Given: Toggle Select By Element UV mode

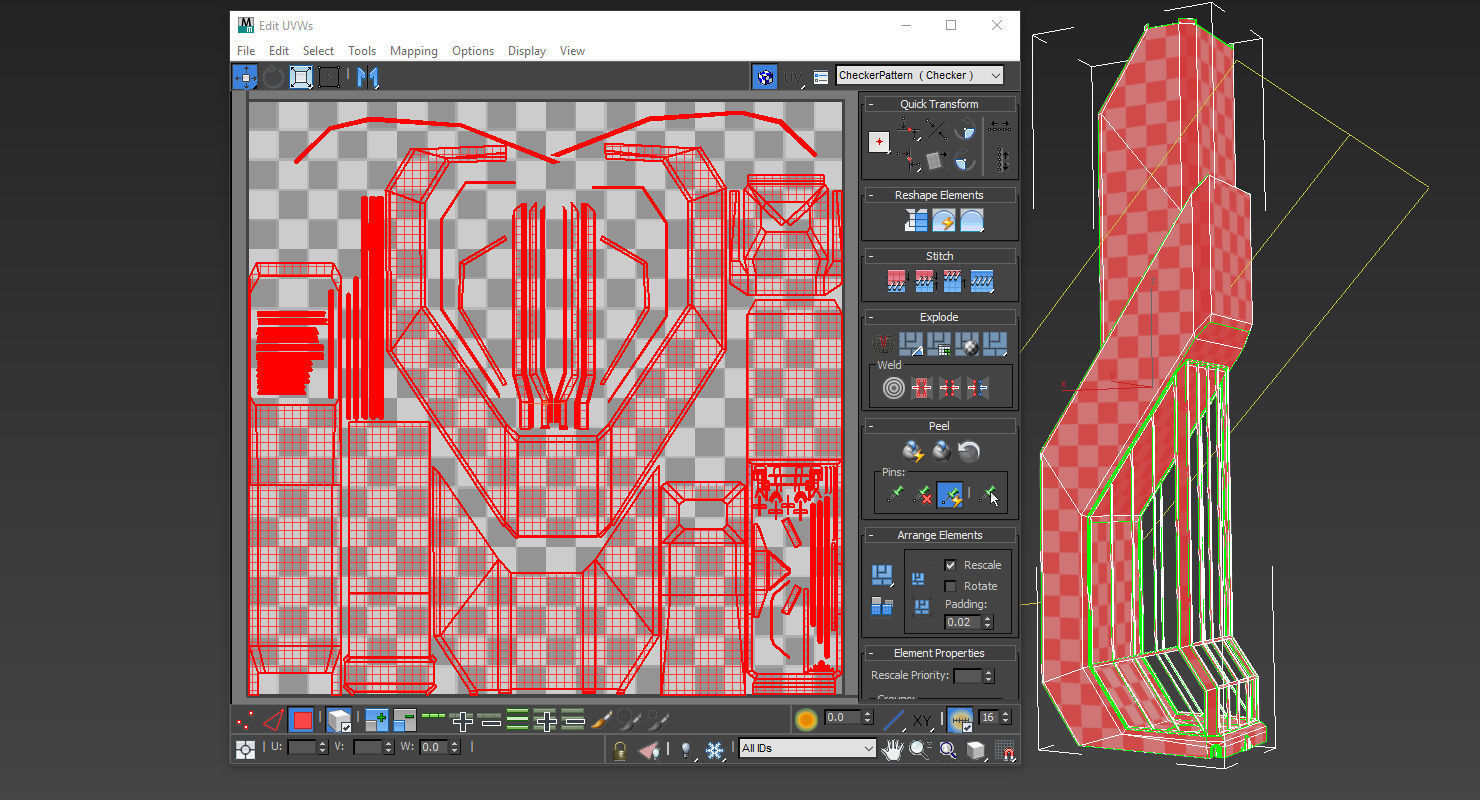Looking at the screenshot, I should point(339,719).
